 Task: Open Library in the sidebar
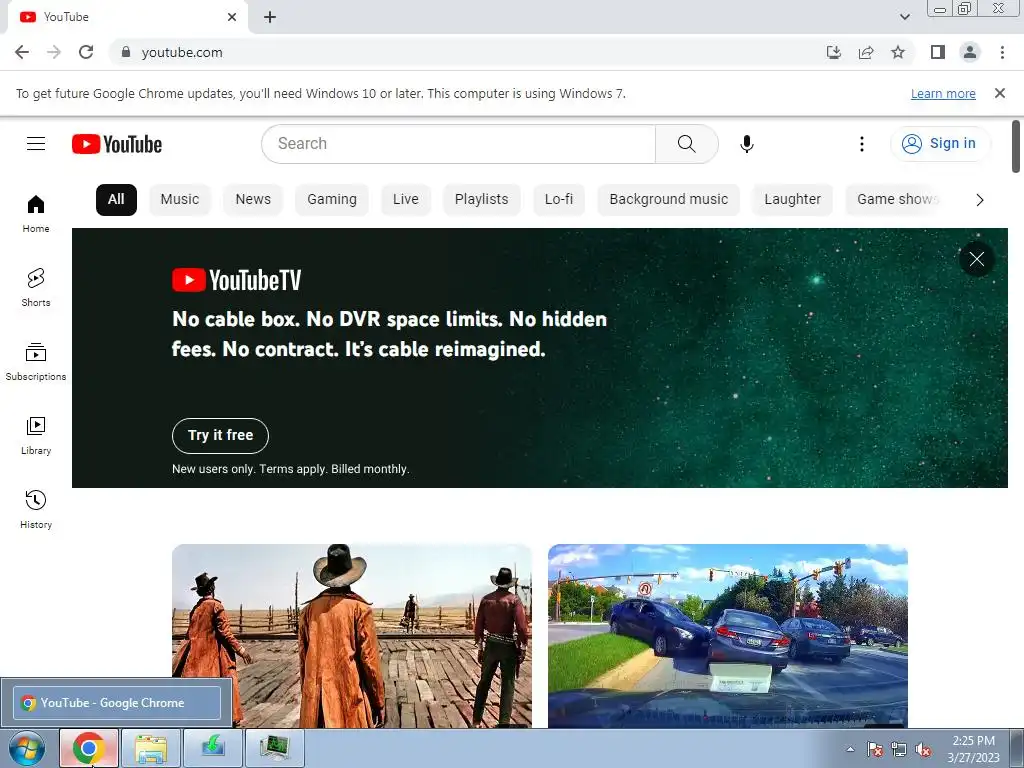36,436
